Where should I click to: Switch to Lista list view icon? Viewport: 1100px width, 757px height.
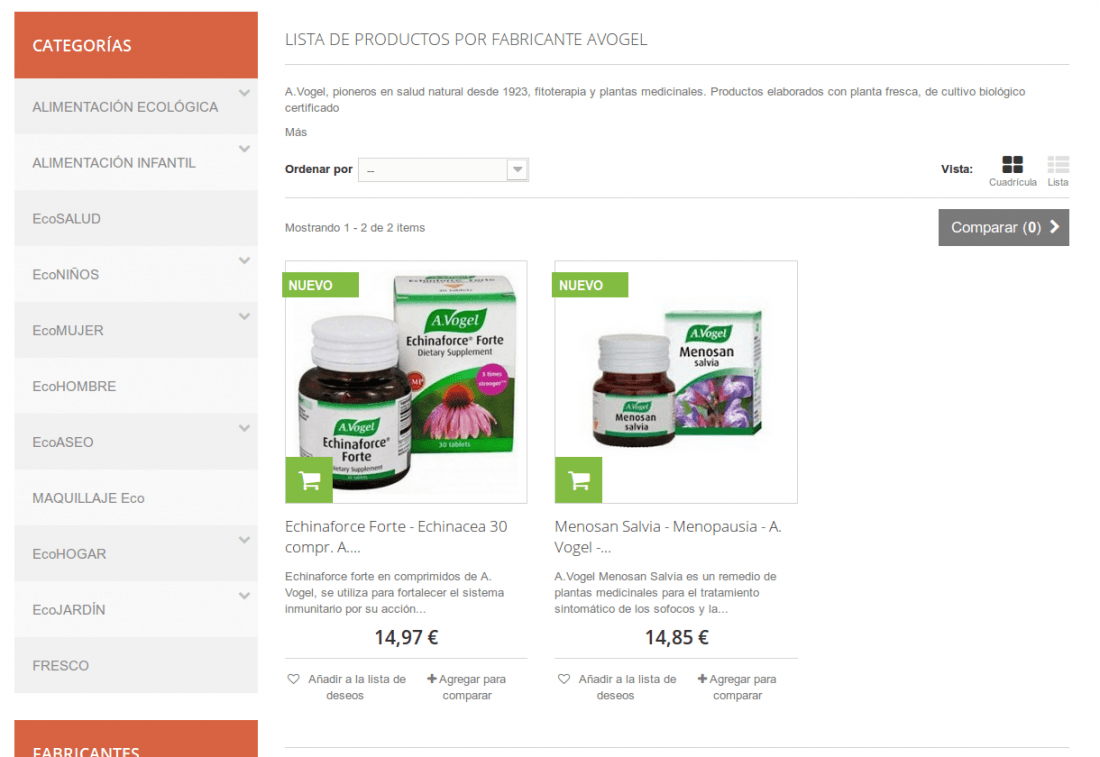click(x=1058, y=165)
